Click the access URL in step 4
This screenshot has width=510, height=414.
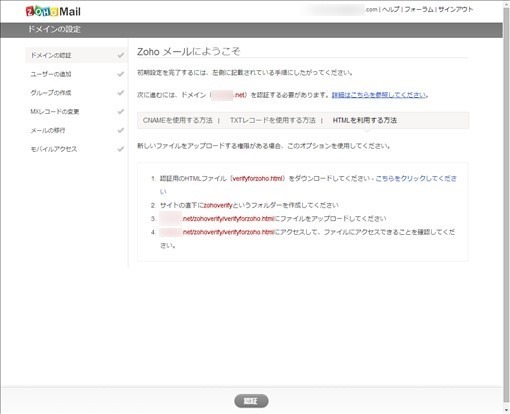point(217,232)
